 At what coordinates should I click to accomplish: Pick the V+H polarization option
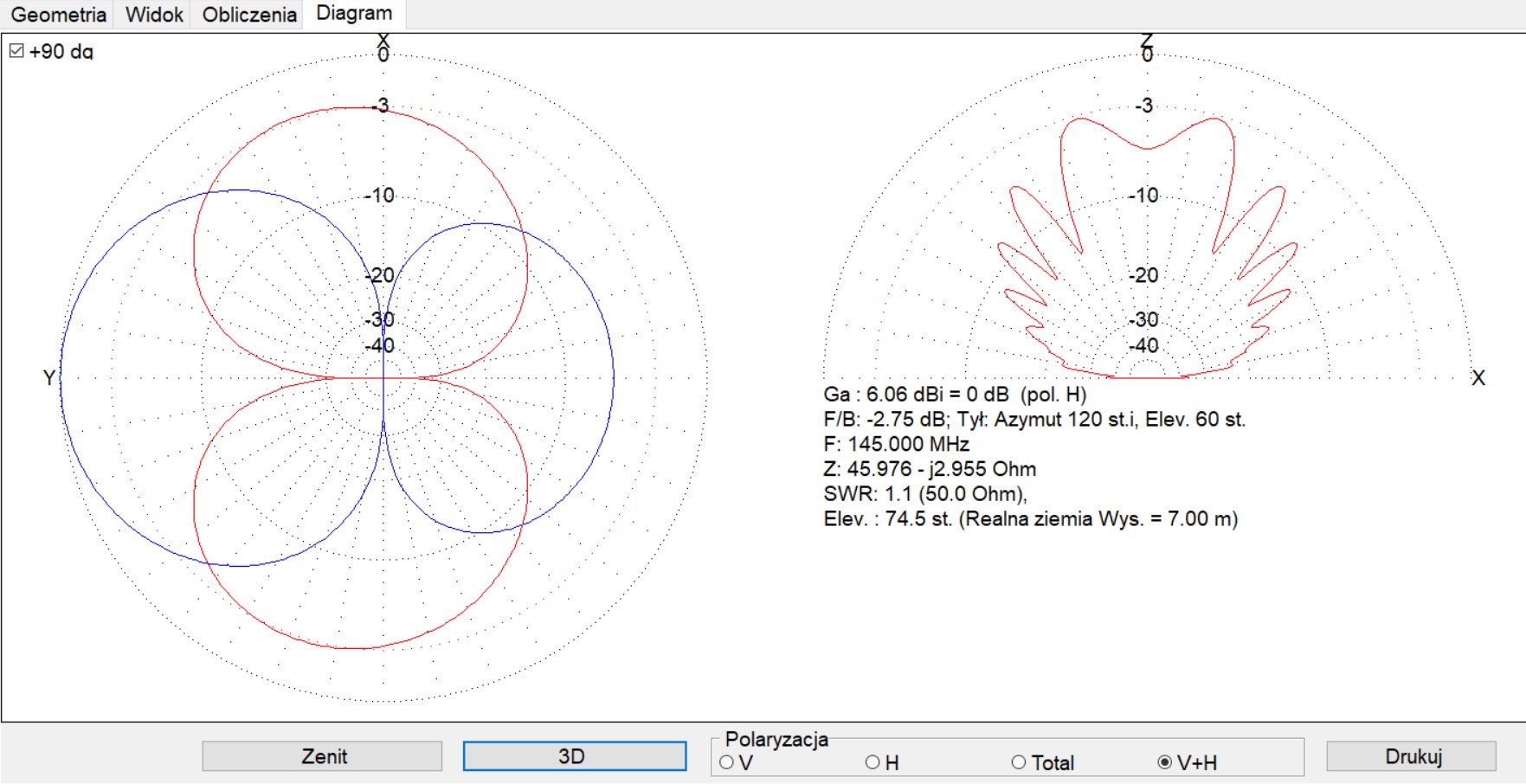[x=1165, y=762]
